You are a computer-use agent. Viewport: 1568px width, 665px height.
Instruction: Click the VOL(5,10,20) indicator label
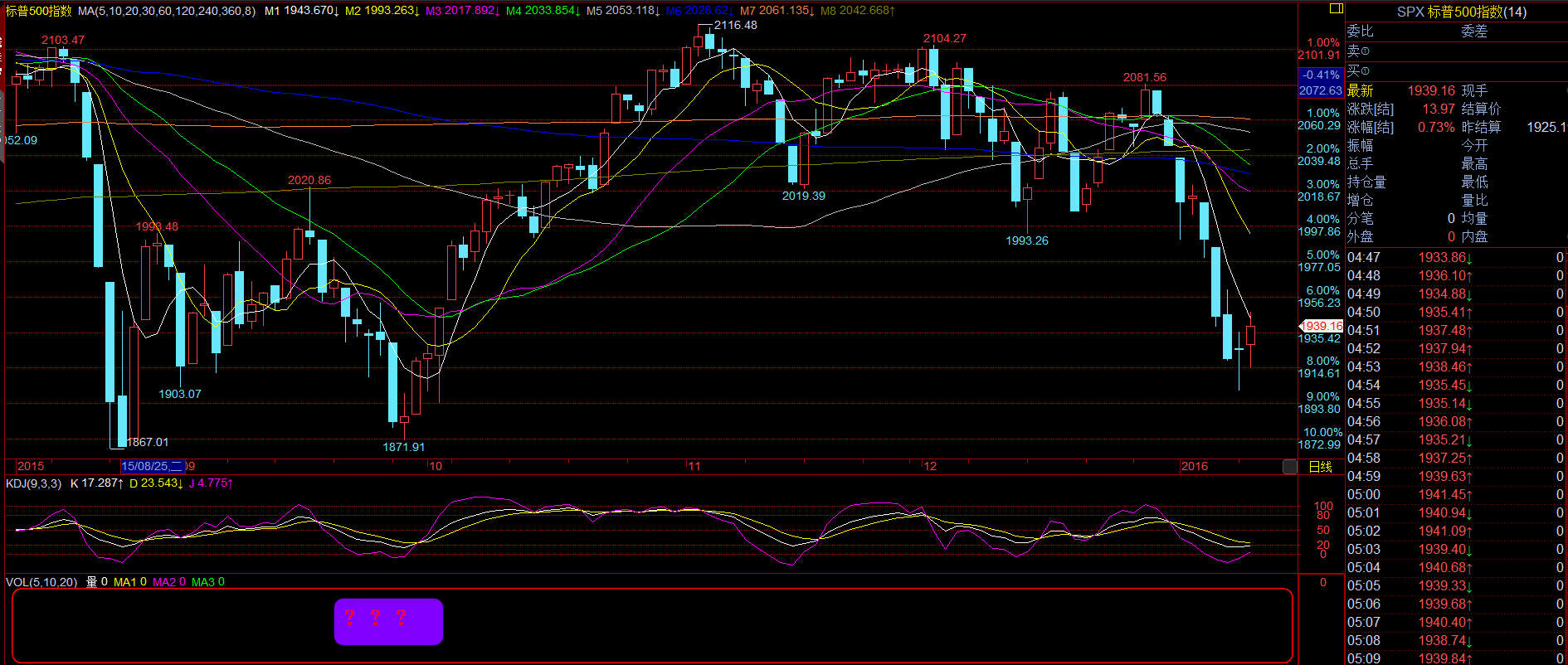[x=41, y=582]
